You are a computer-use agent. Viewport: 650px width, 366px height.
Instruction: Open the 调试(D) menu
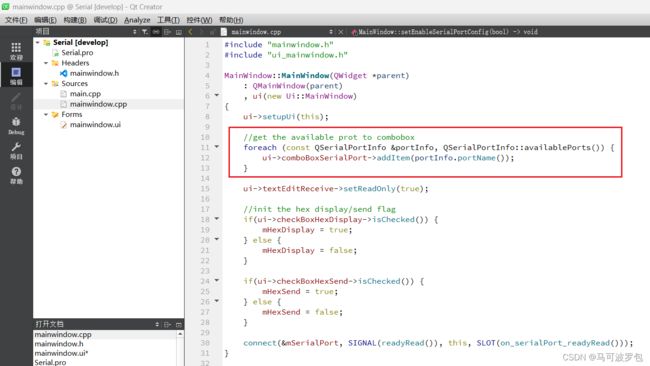105,20
